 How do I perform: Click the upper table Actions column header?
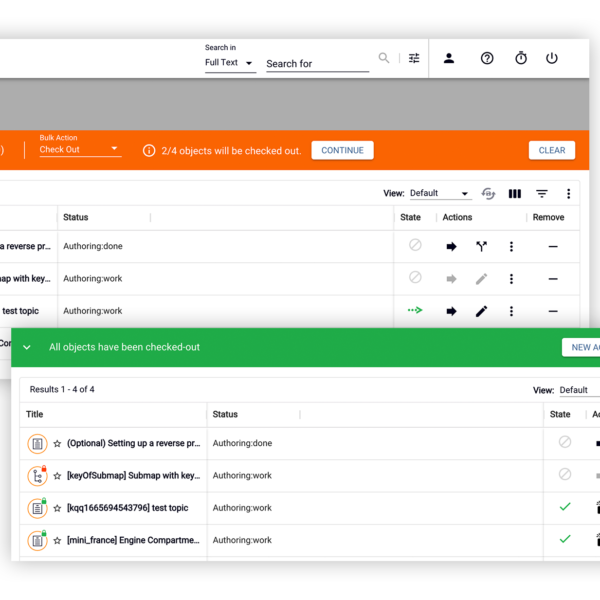(457, 217)
